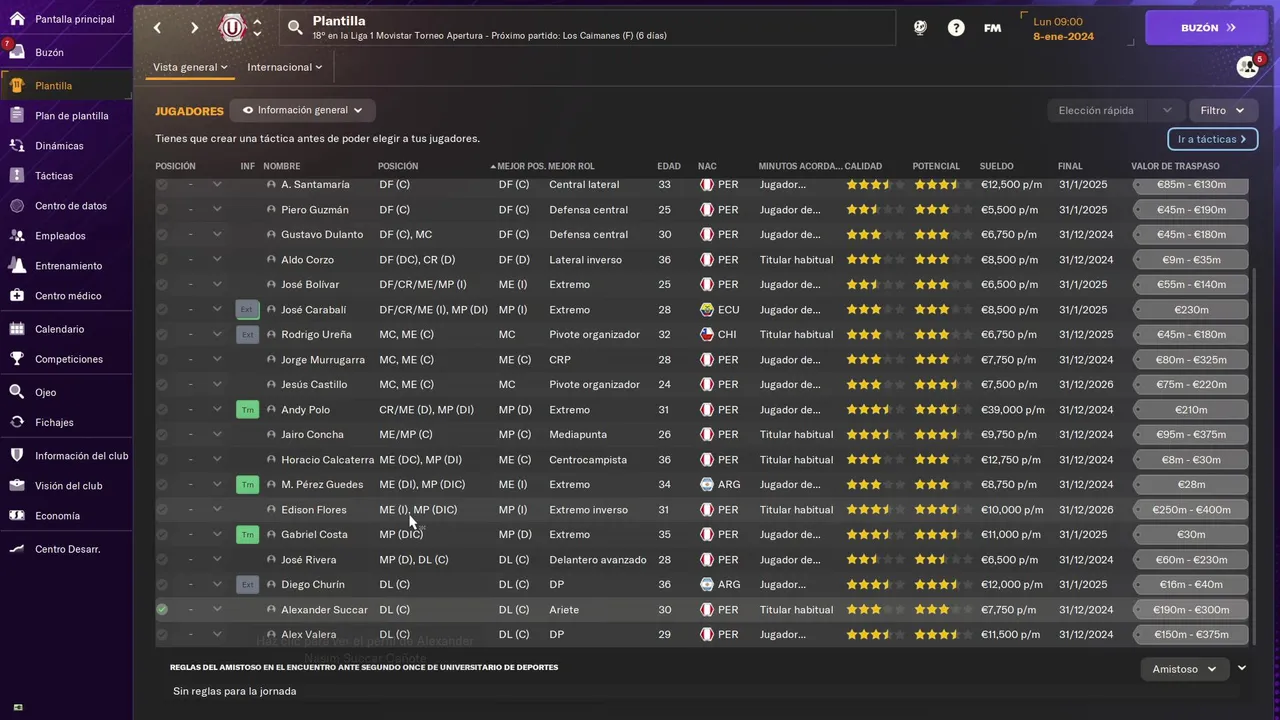Open Centro de datos

[66, 206]
